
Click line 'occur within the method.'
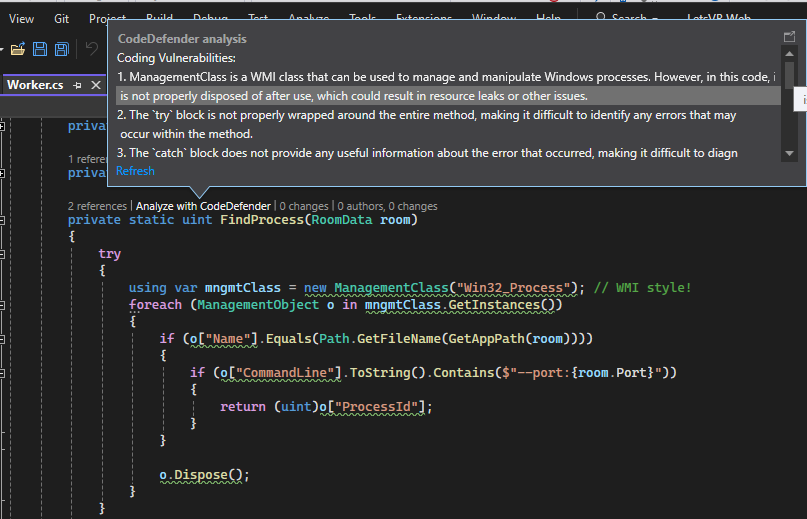click(186, 134)
